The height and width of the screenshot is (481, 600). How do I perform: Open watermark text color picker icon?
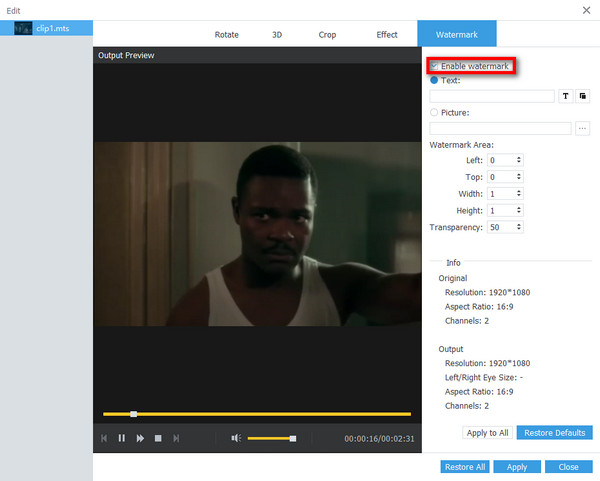[x=583, y=96]
